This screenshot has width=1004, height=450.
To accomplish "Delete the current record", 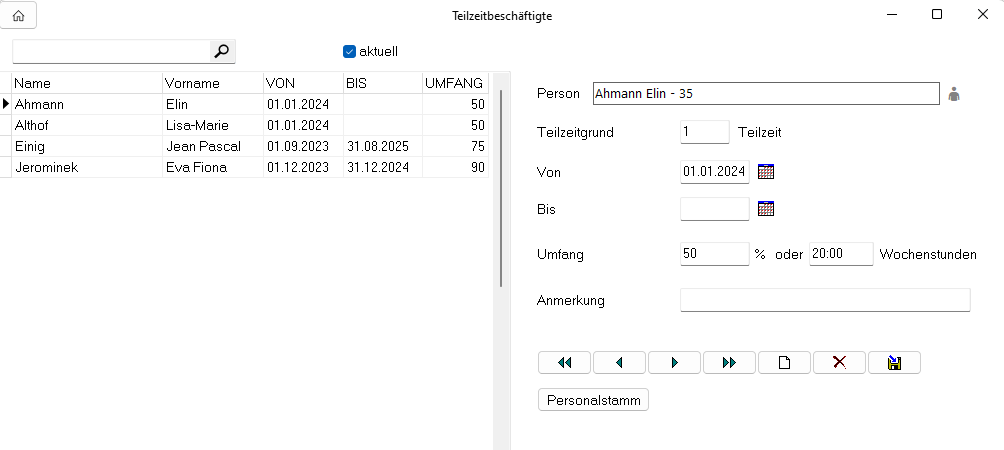I will click(840, 362).
